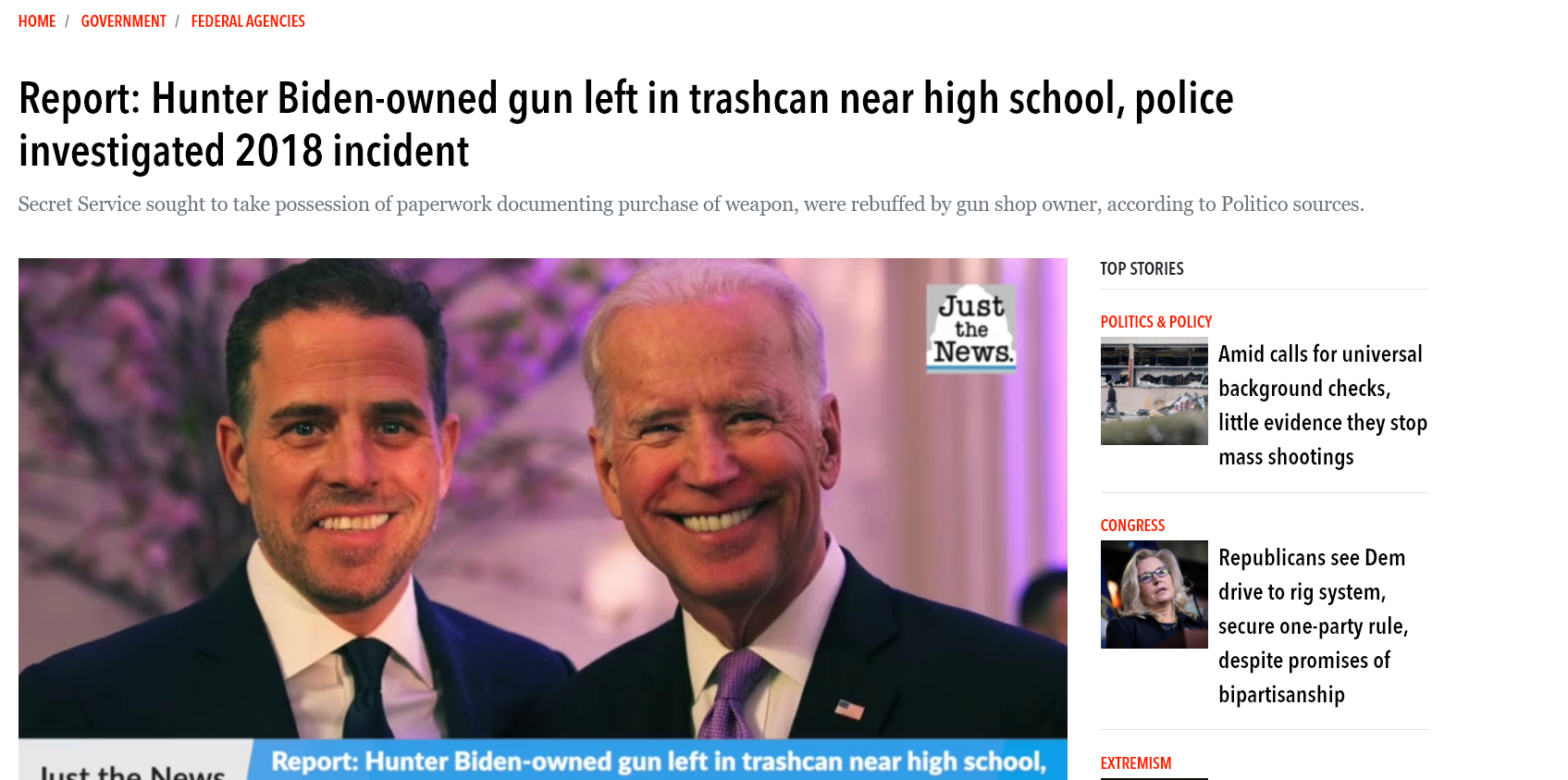Open the Liz Cheney story thumbnail
Screen dimensions: 1568x780
pyautogui.click(x=1154, y=594)
